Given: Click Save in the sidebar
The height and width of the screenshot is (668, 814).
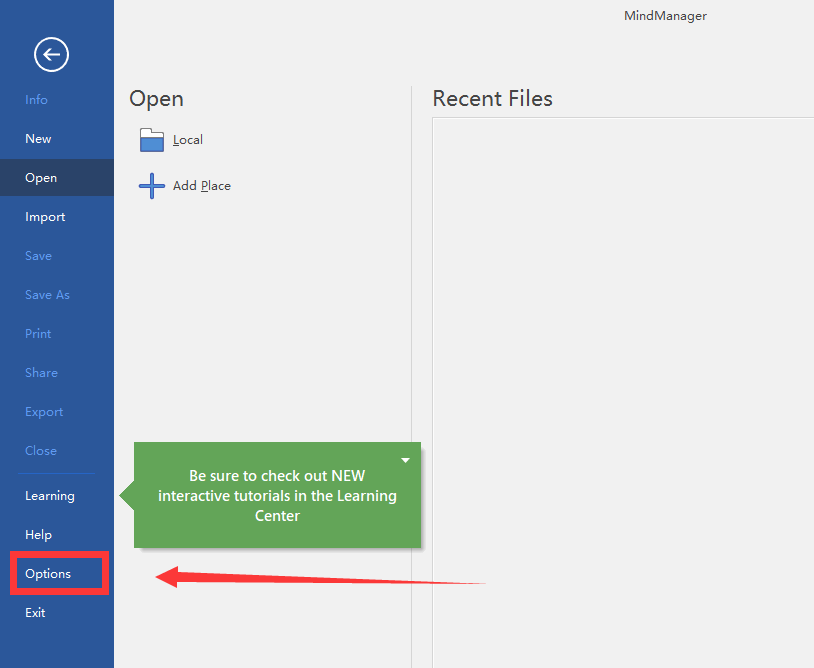Looking at the screenshot, I should [x=38, y=255].
